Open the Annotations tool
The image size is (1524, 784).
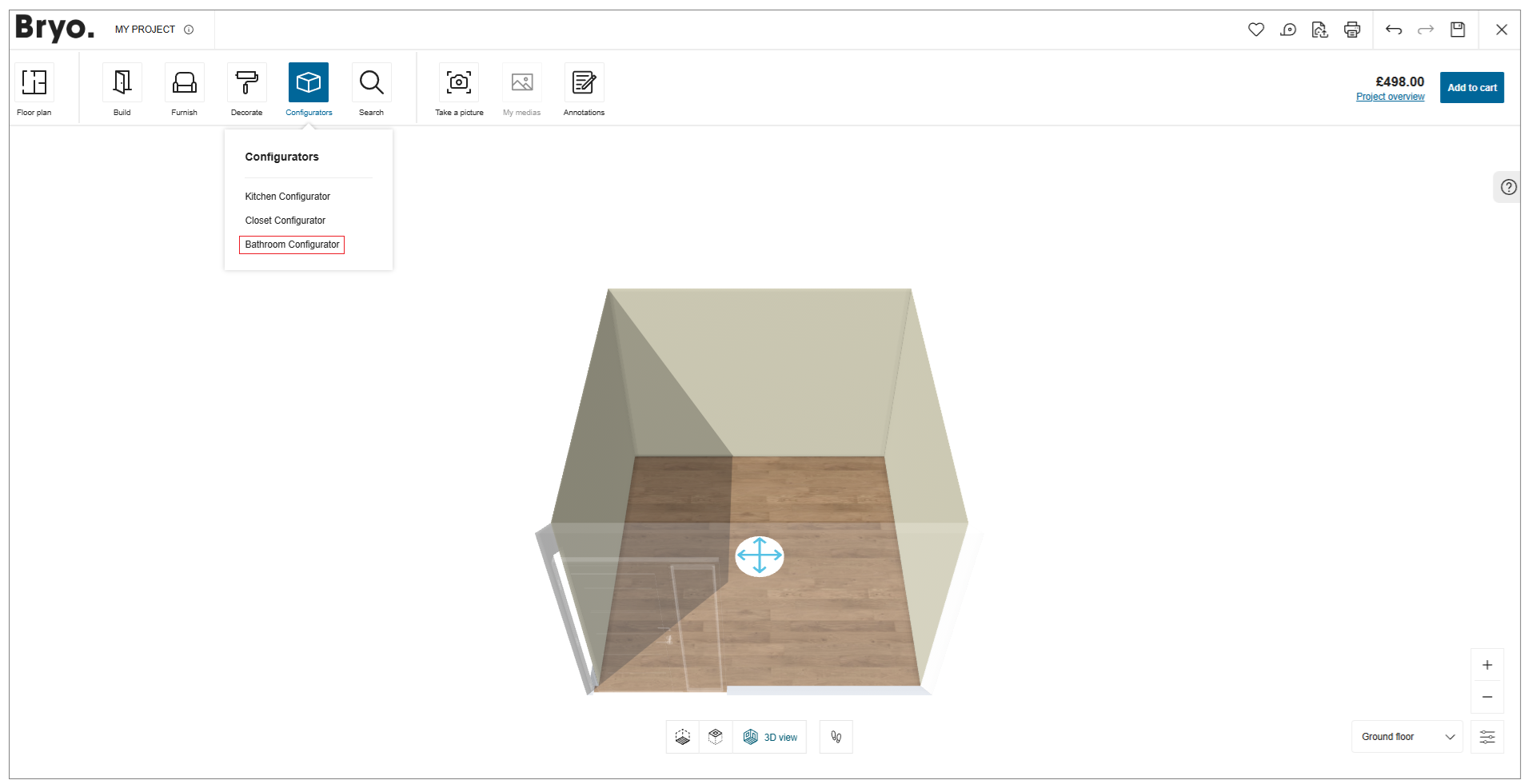pos(584,88)
